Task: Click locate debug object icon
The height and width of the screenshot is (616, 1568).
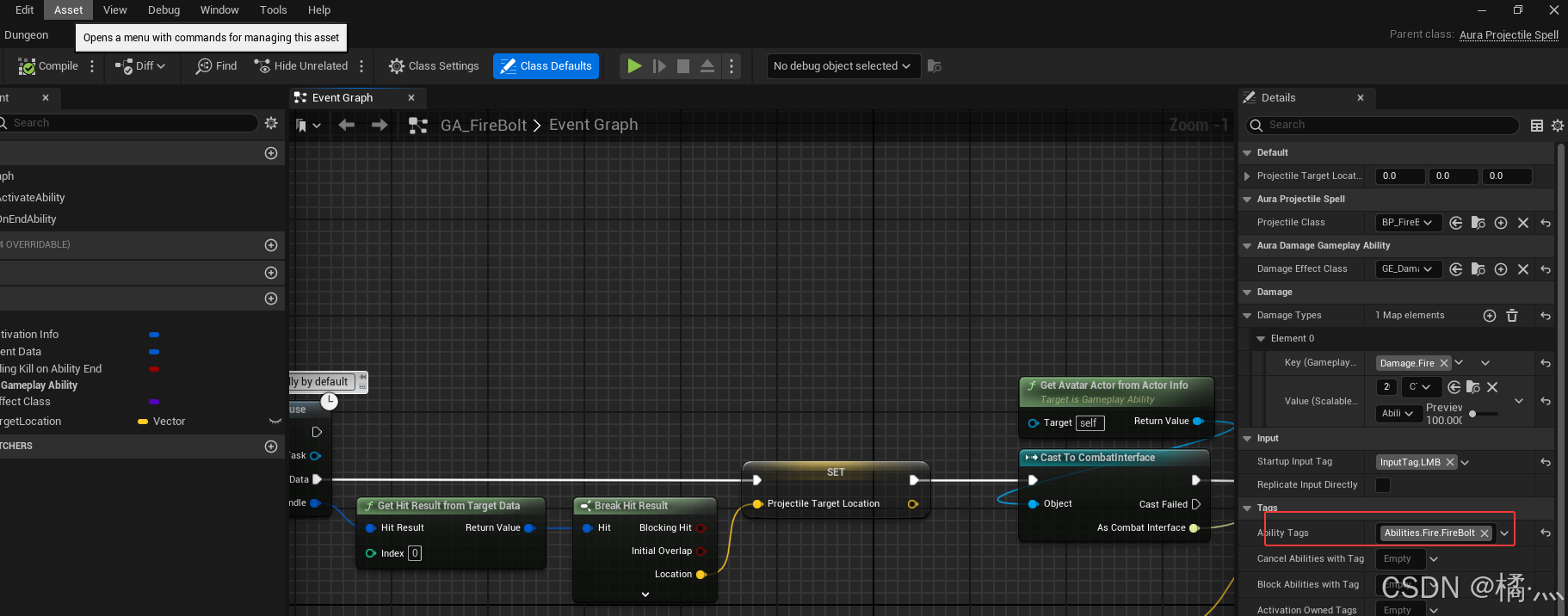Action: click(934, 66)
